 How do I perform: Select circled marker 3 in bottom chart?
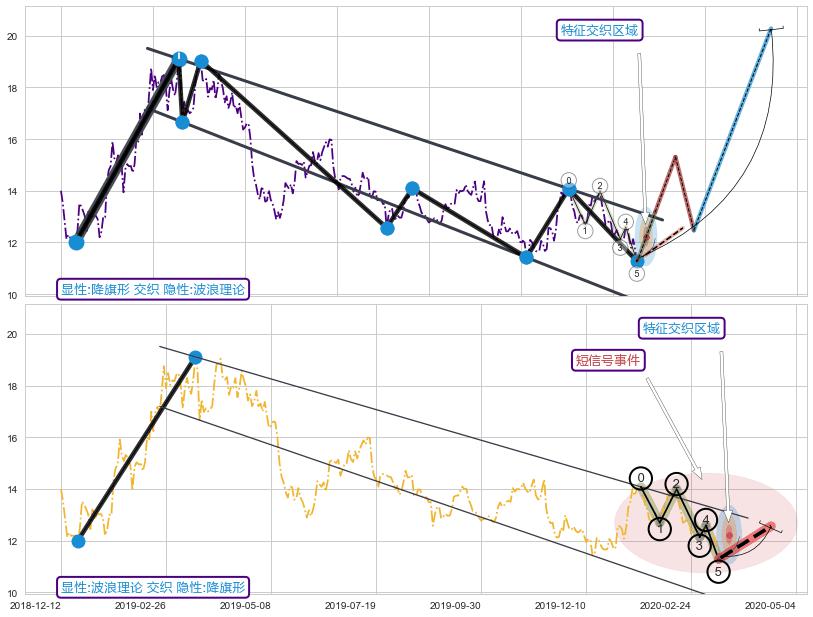pyautogui.click(x=699, y=545)
